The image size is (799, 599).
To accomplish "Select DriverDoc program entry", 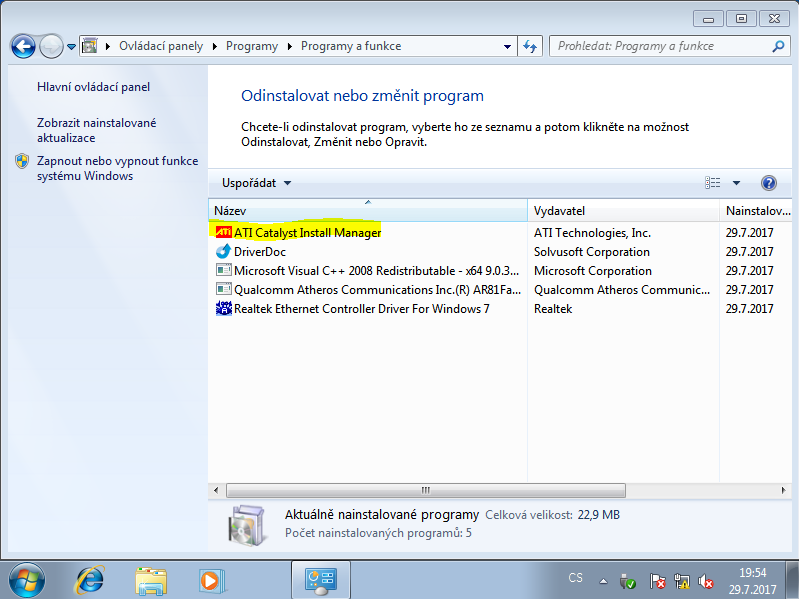I will (x=500, y=252).
